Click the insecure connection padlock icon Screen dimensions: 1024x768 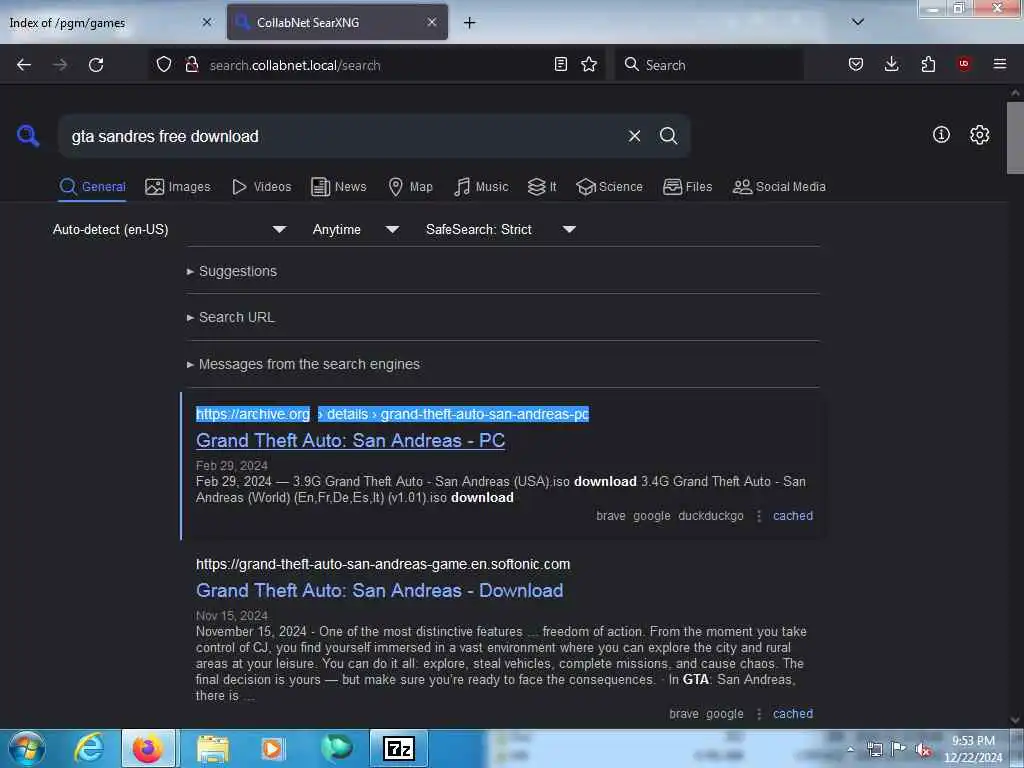191,65
